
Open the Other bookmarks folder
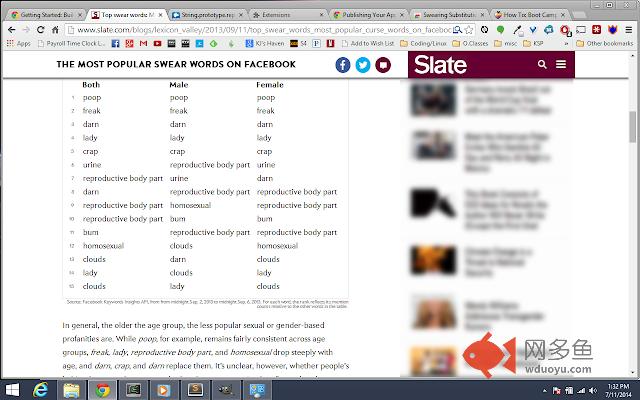(604, 43)
